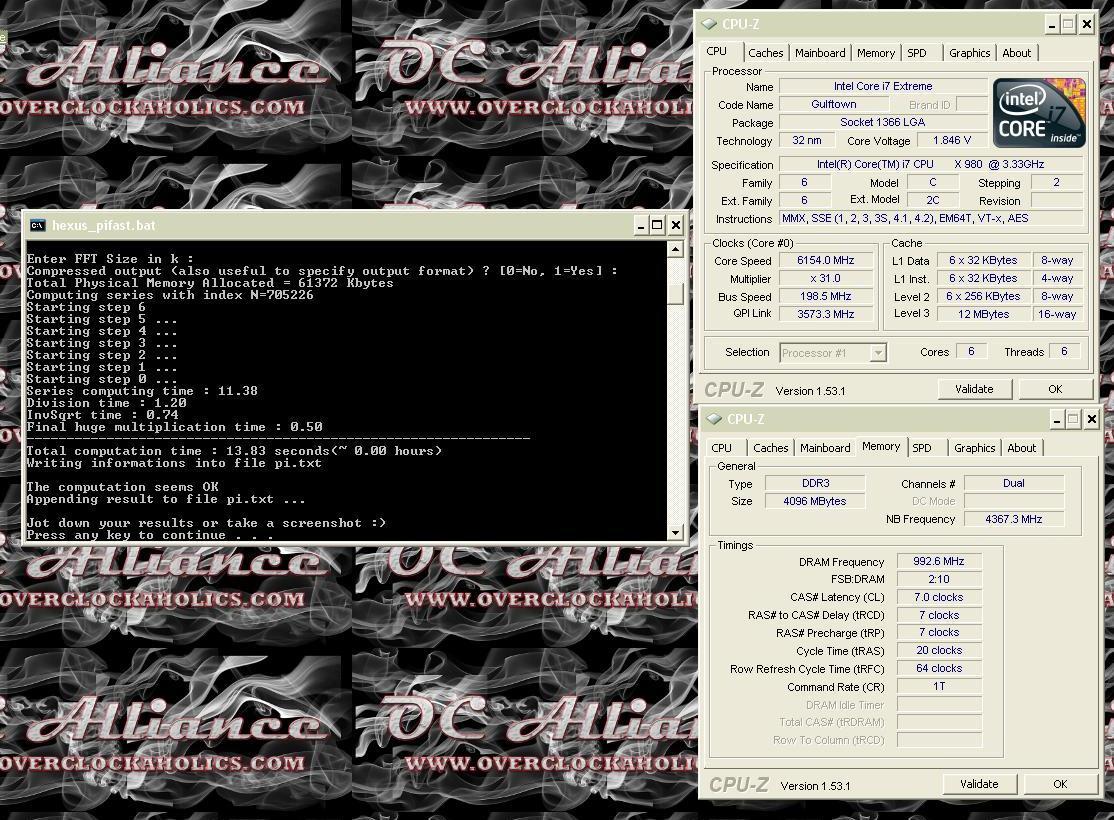Click the memory Size value 4096 MBytes
This screenshot has width=1114, height=820.
click(815, 501)
